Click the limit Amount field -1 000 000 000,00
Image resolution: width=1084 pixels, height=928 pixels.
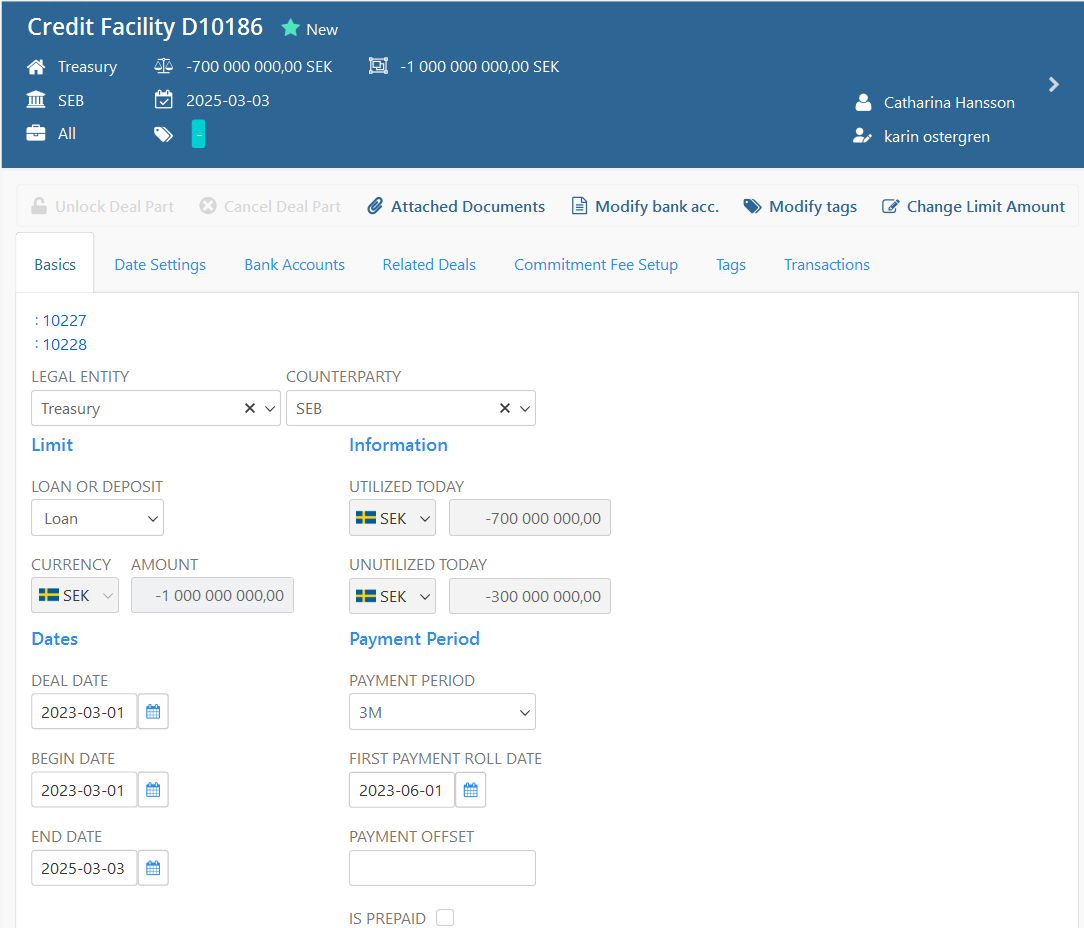coord(212,595)
